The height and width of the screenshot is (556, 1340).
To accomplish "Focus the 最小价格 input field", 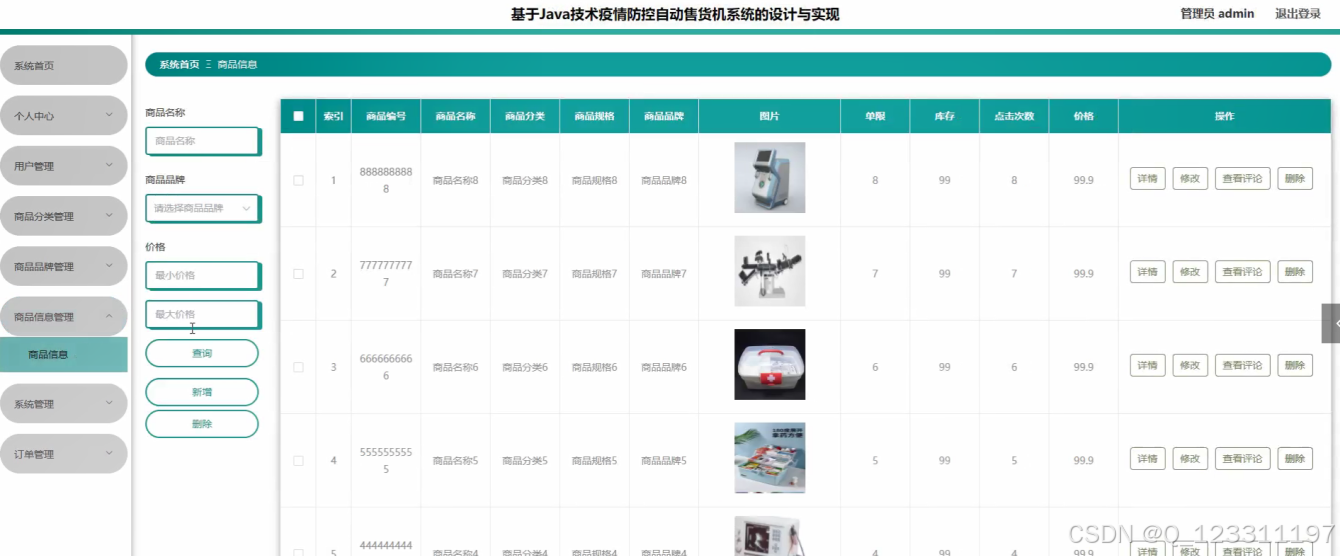I will click(203, 275).
